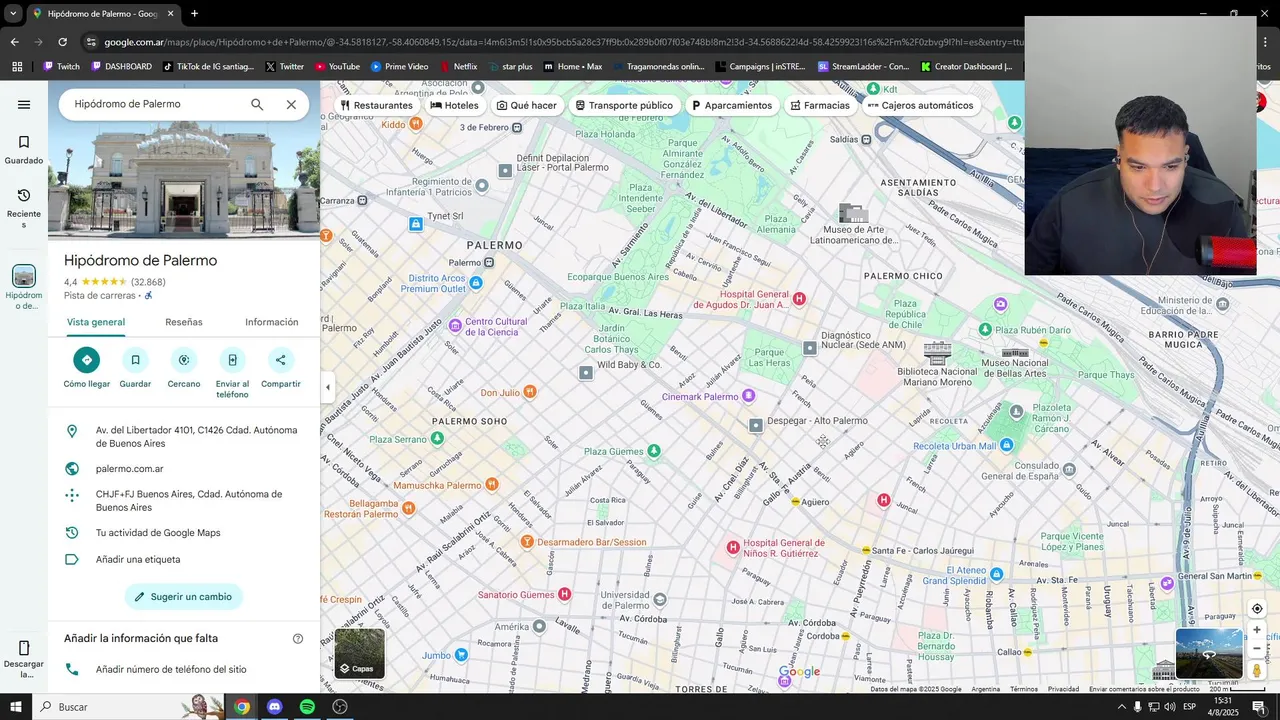Image resolution: width=1280 pixels, height=720 pixels.
Task: Open the Google Maps hamburger menu
Action: coord(24,105)
